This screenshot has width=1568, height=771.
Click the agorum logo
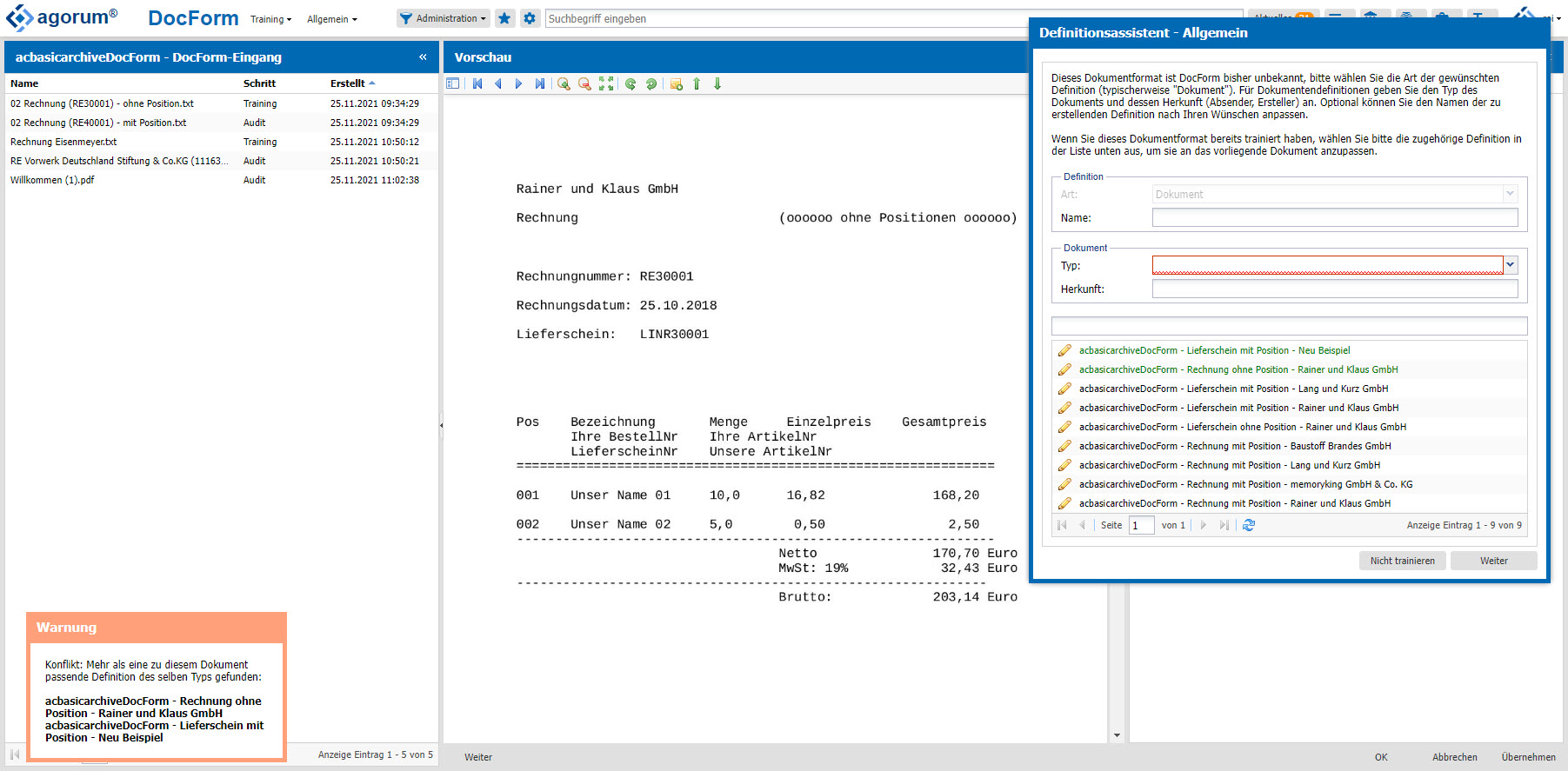62,17
